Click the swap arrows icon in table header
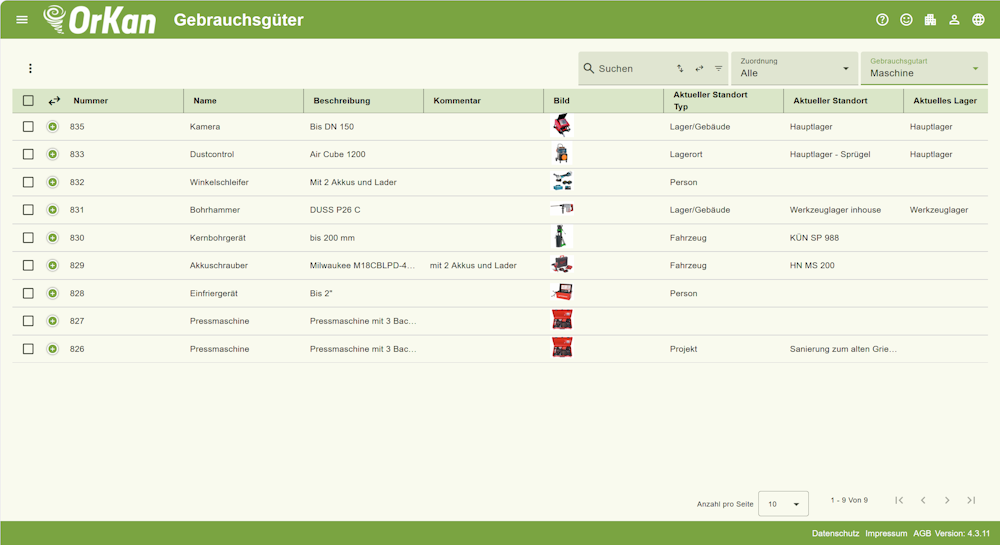 point(54,101)
